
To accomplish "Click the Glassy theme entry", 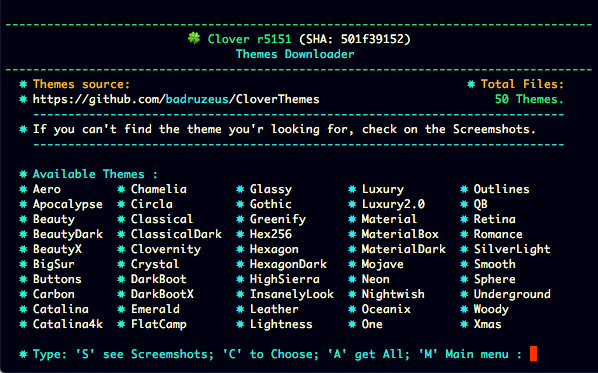I will [271, 190].
